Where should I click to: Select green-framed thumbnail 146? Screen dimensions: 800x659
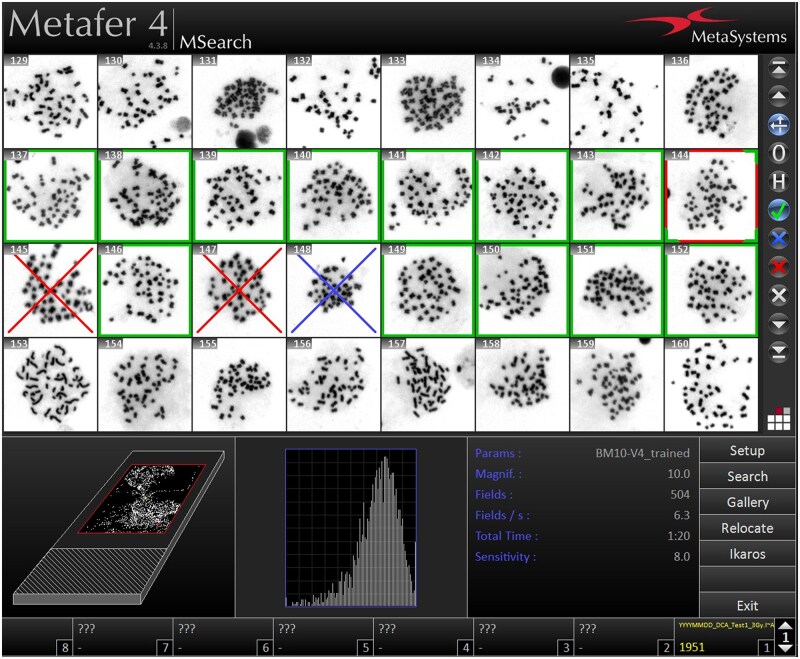click(144, 290)
